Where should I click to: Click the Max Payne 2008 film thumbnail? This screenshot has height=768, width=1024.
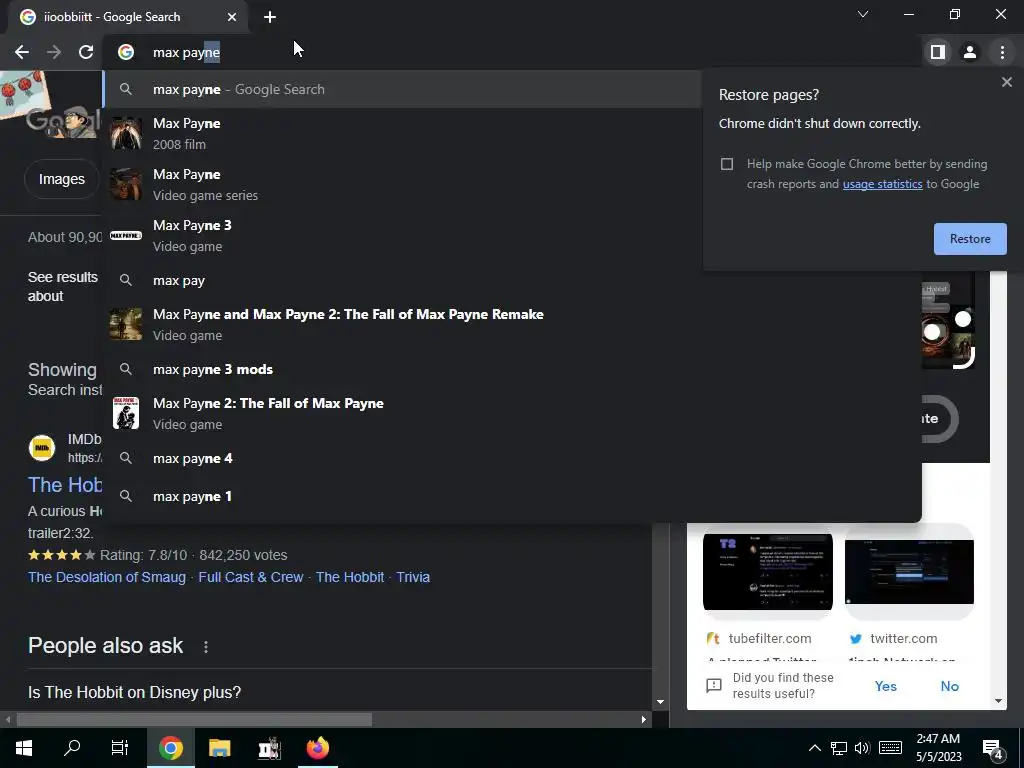click(x=125, y=133)
